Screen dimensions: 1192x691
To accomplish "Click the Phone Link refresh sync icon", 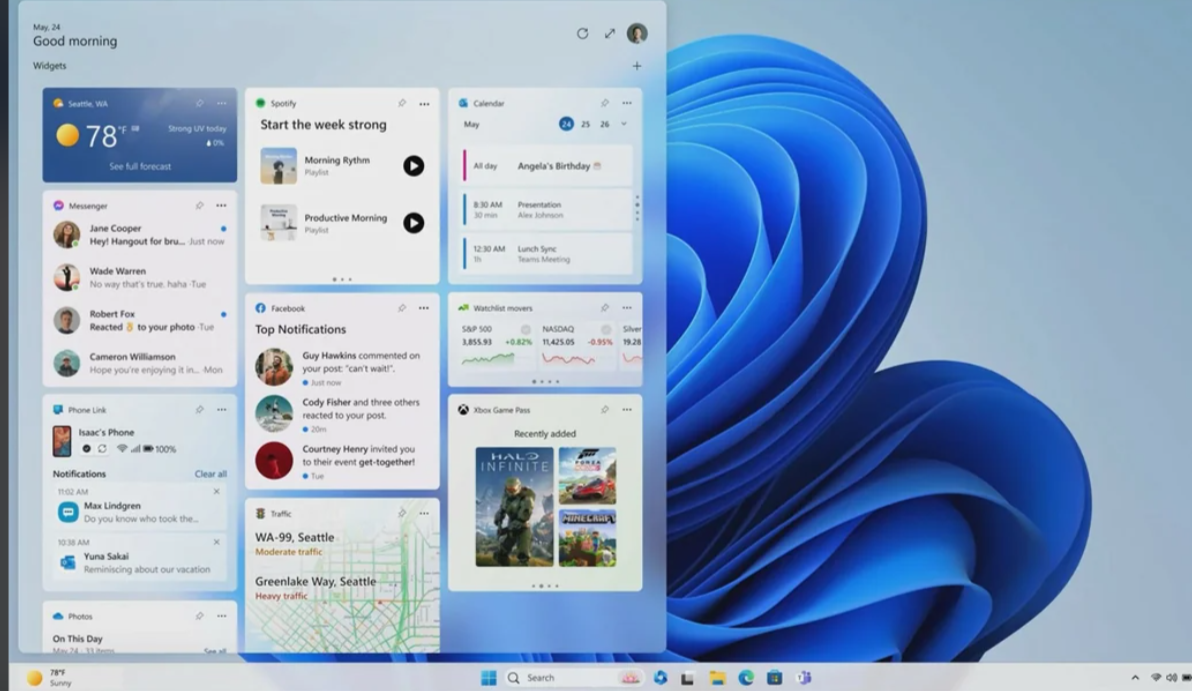I will click(102, 449).
